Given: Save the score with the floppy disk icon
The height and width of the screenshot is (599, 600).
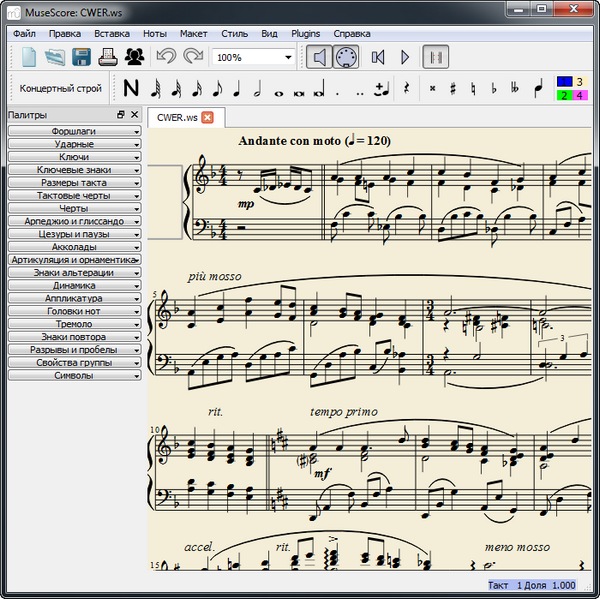Looking at the screenshot, I should pyautogui.click(x=82, y=57).
